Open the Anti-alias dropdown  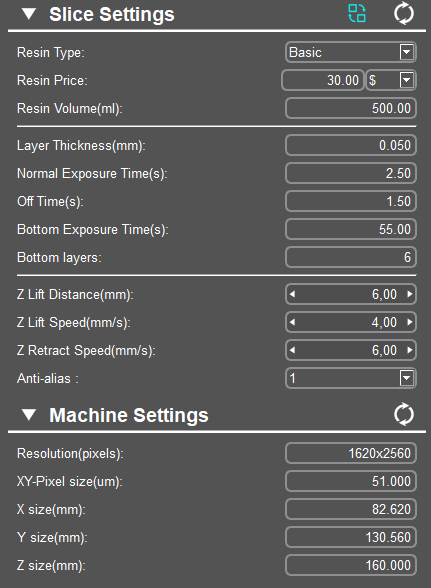tap(351, 378)
